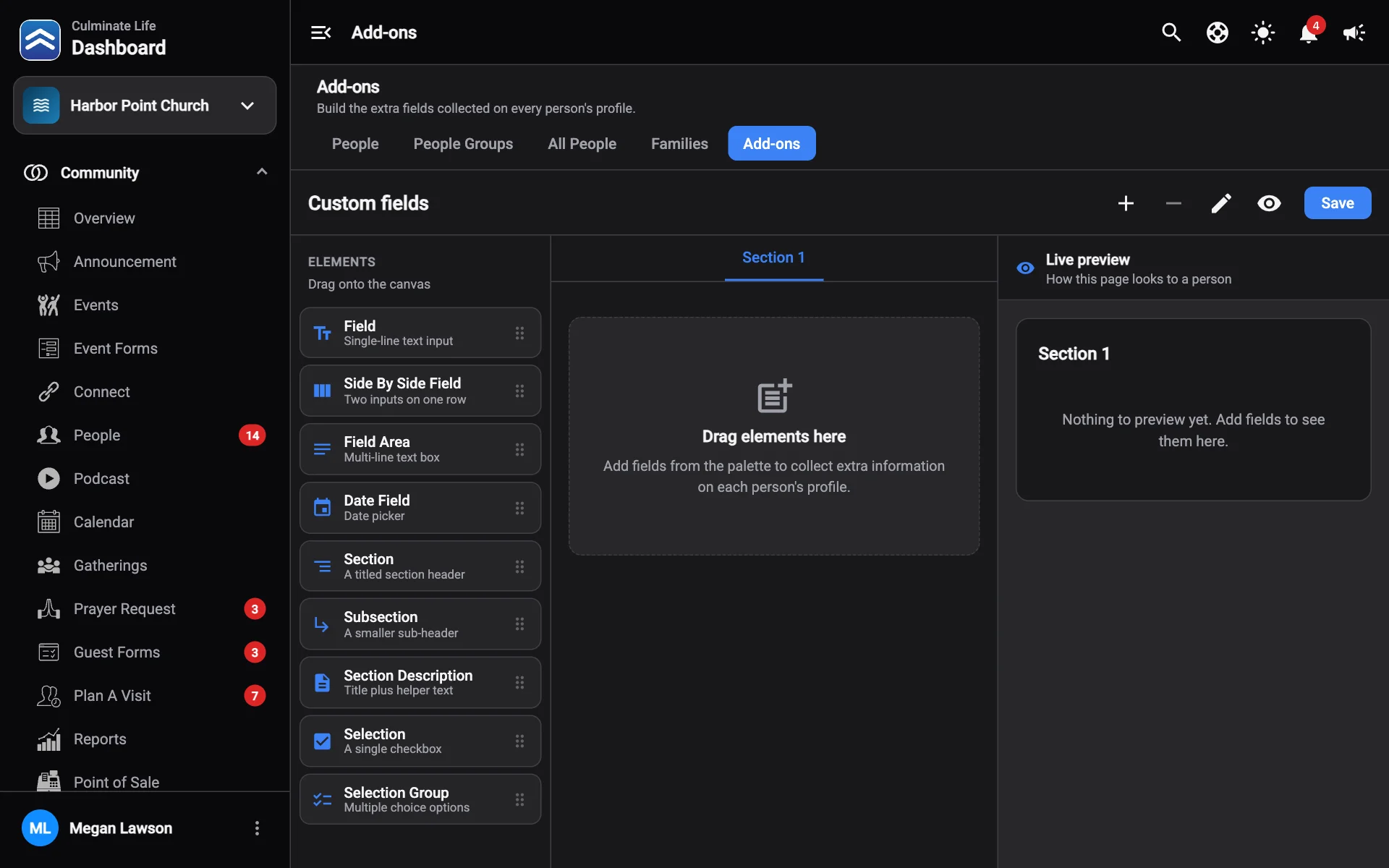Select the Add-ons tab
This screenshot has width=1389, height=868.
[771, 144]
